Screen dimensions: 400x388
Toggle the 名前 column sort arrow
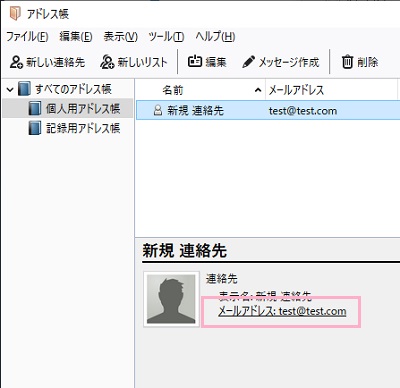[x=258, y=90]
